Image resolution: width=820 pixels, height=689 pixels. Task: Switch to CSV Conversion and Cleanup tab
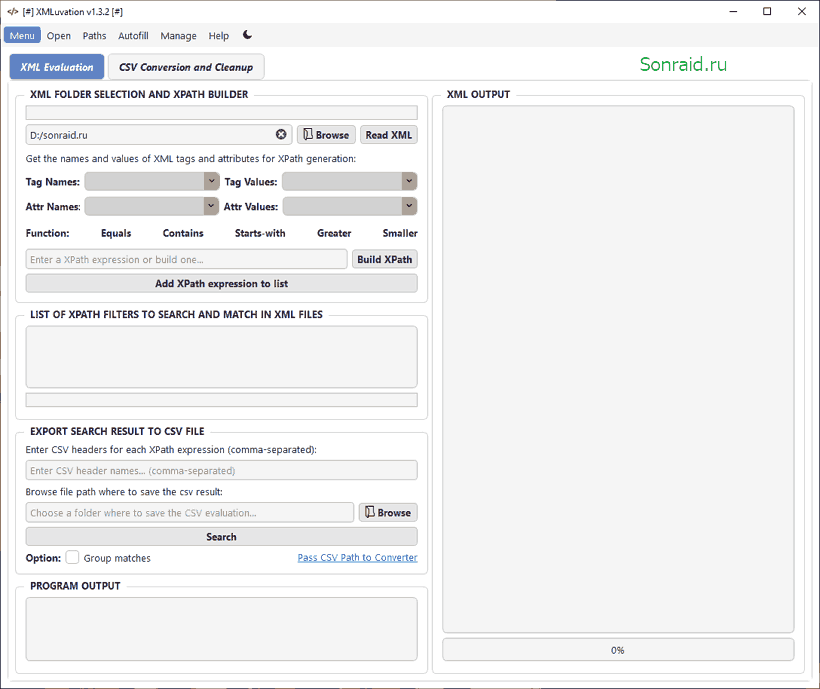[x=186, y=67]
